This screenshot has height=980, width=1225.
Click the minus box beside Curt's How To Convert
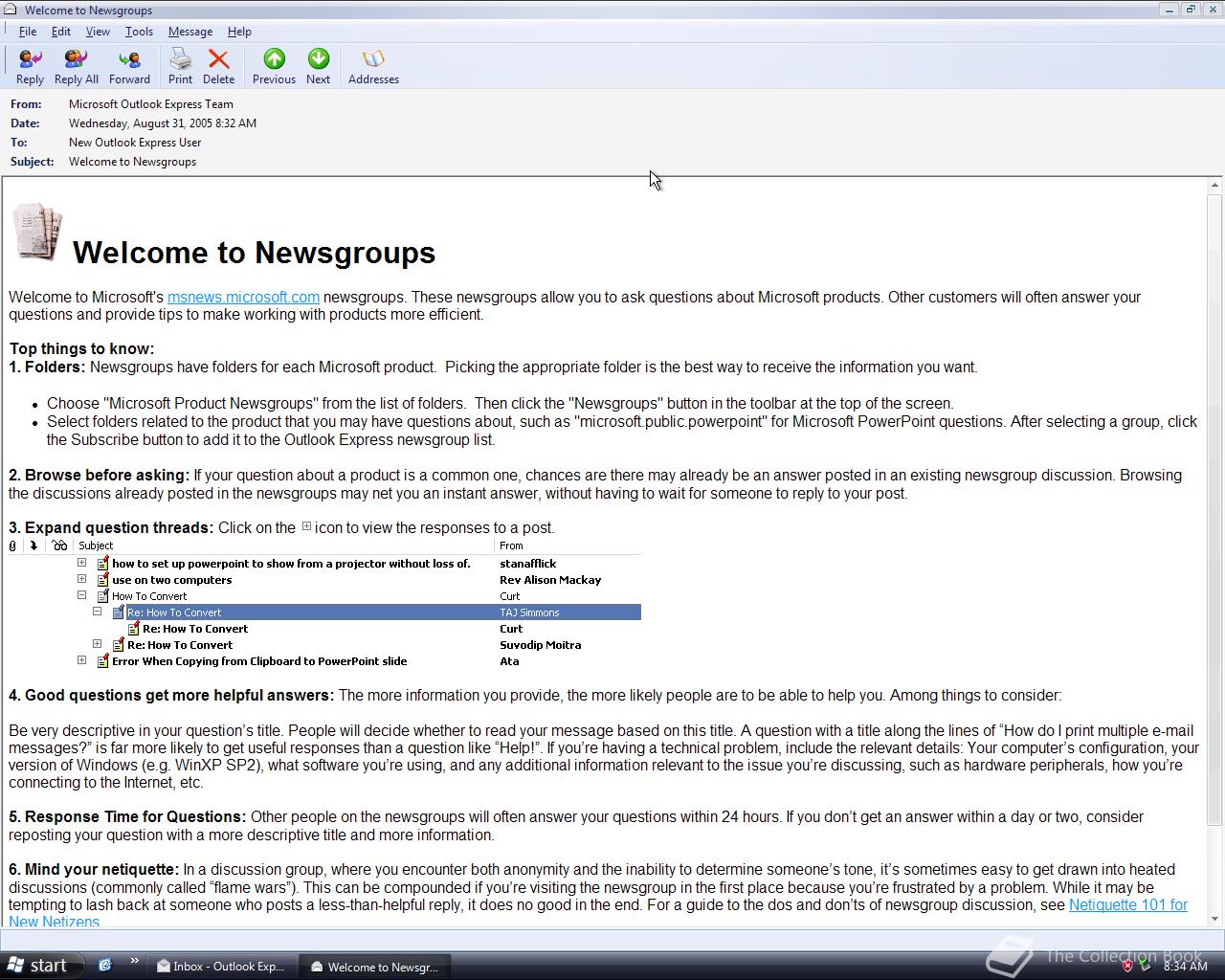tap(81, 595)
